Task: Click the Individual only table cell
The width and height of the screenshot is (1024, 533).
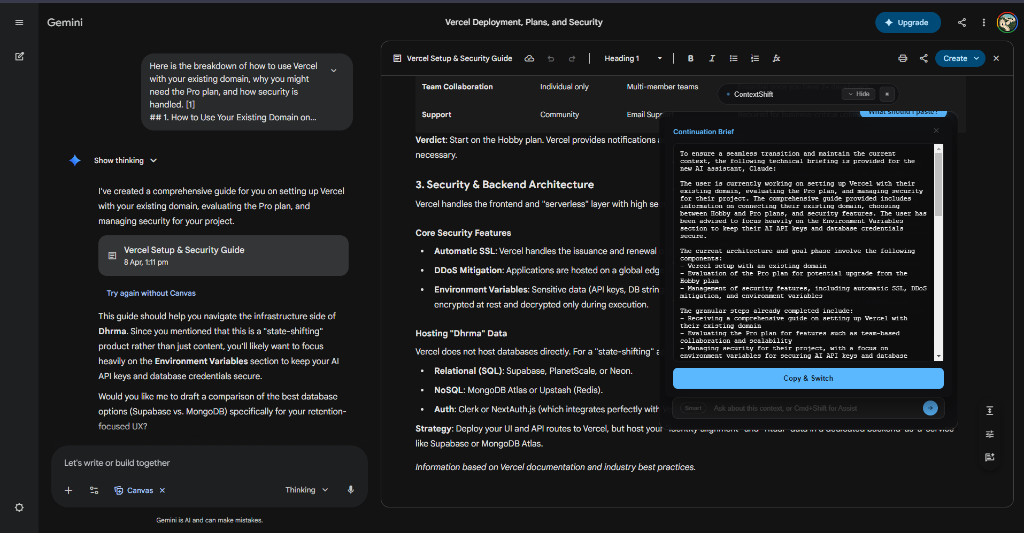Action: click(x=564, y=86)
